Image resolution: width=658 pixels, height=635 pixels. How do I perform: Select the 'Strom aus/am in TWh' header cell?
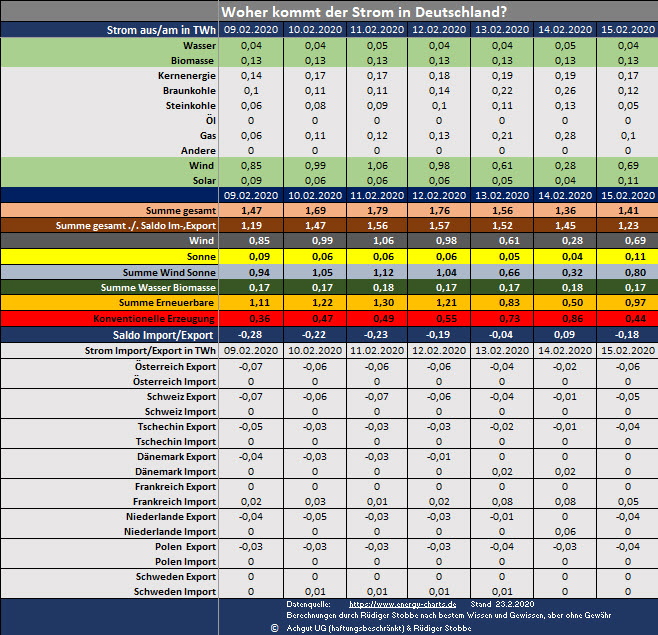pos(159,31)
